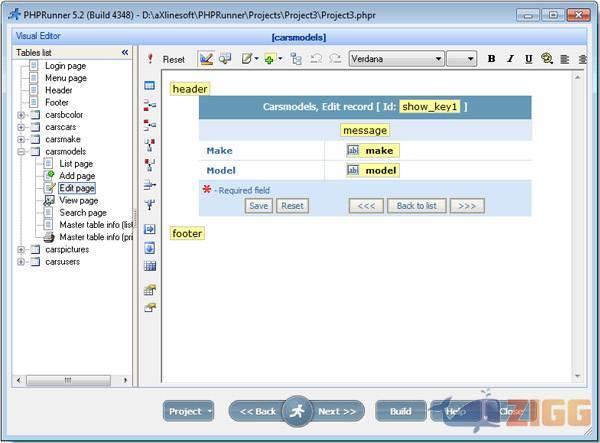Select the message placeholder in the editor

[365, 130]
